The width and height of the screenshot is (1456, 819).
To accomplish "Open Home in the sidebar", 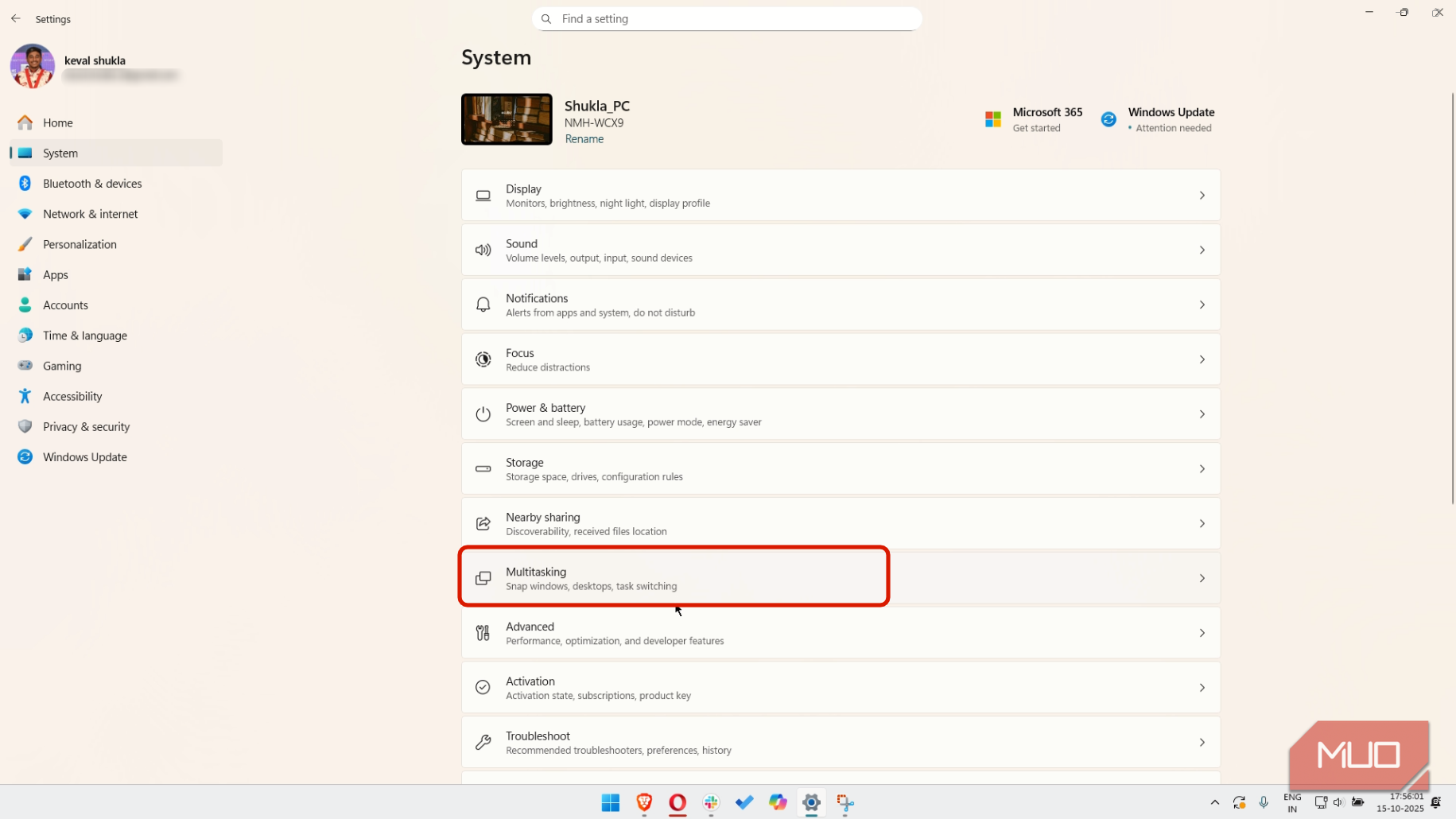I will [116, 122].
